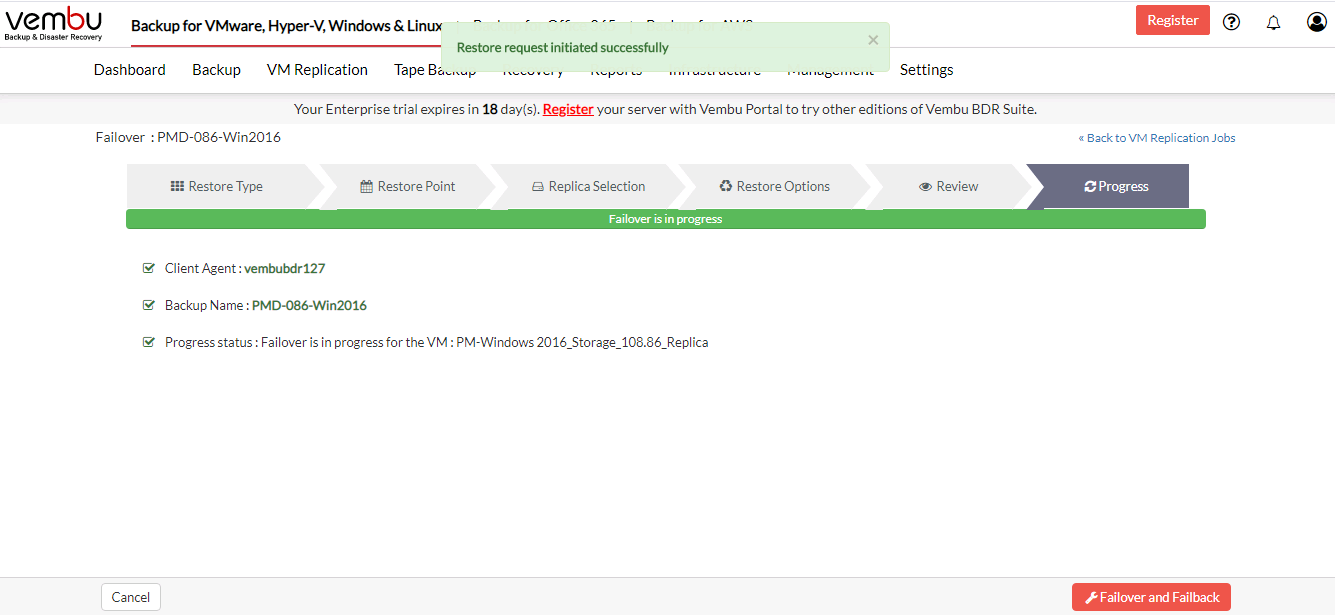Open the Backup menu
Image resolution: width=1335 pixels, height=615 pixels.
[217, 70]
